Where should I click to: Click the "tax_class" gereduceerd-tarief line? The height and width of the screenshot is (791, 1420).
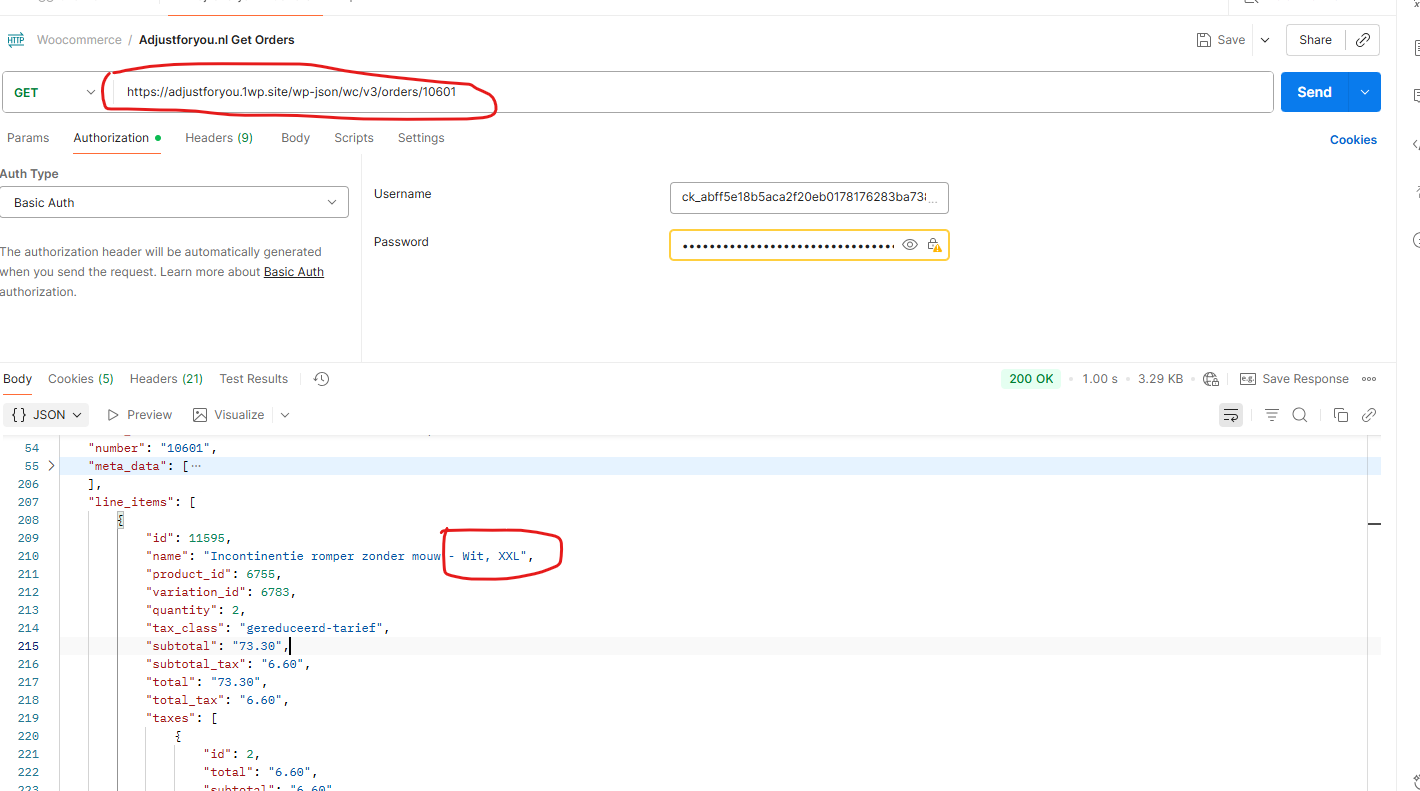pyautogui.click(x=267, y=628)
